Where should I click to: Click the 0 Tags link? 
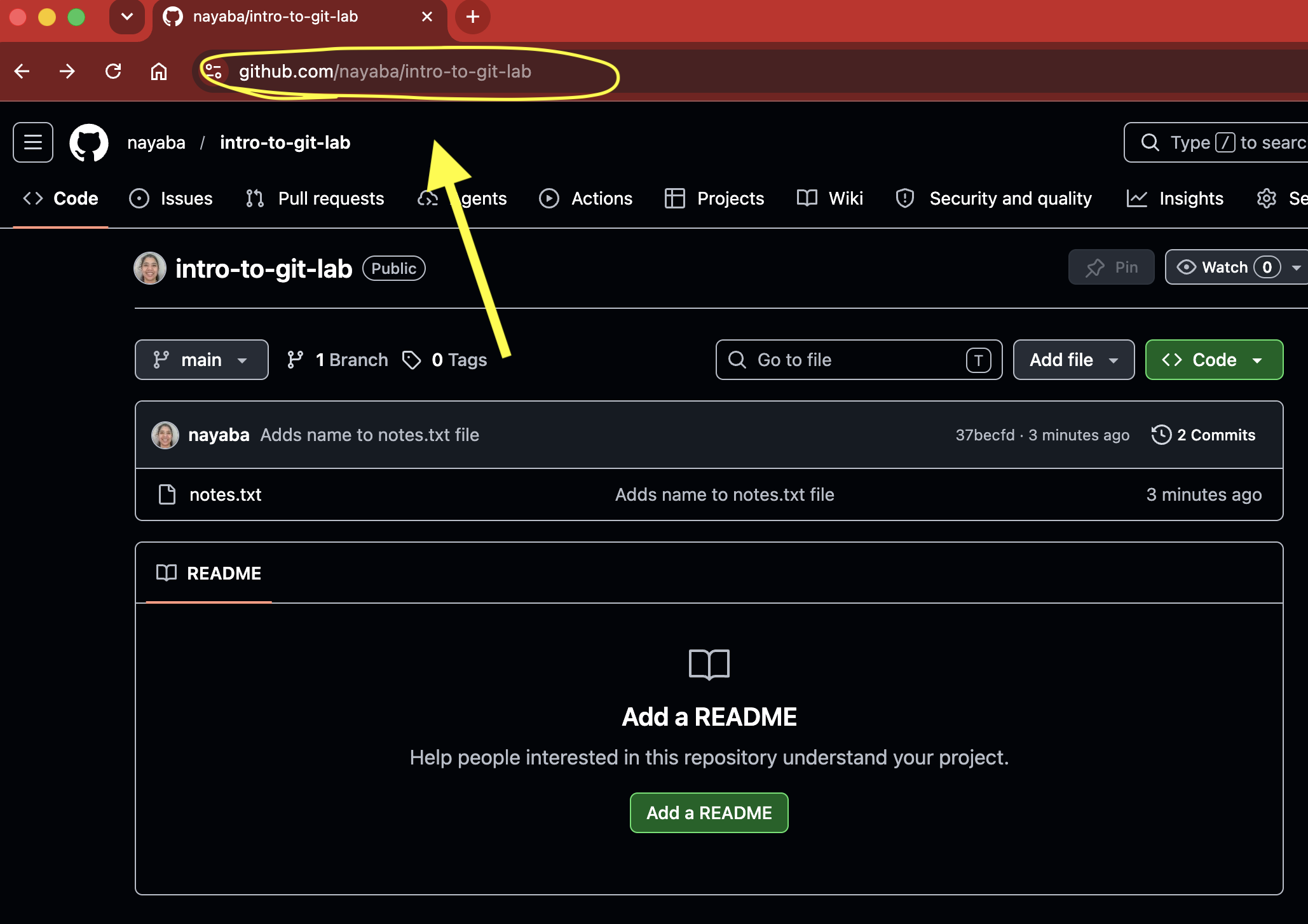[445, 360]
